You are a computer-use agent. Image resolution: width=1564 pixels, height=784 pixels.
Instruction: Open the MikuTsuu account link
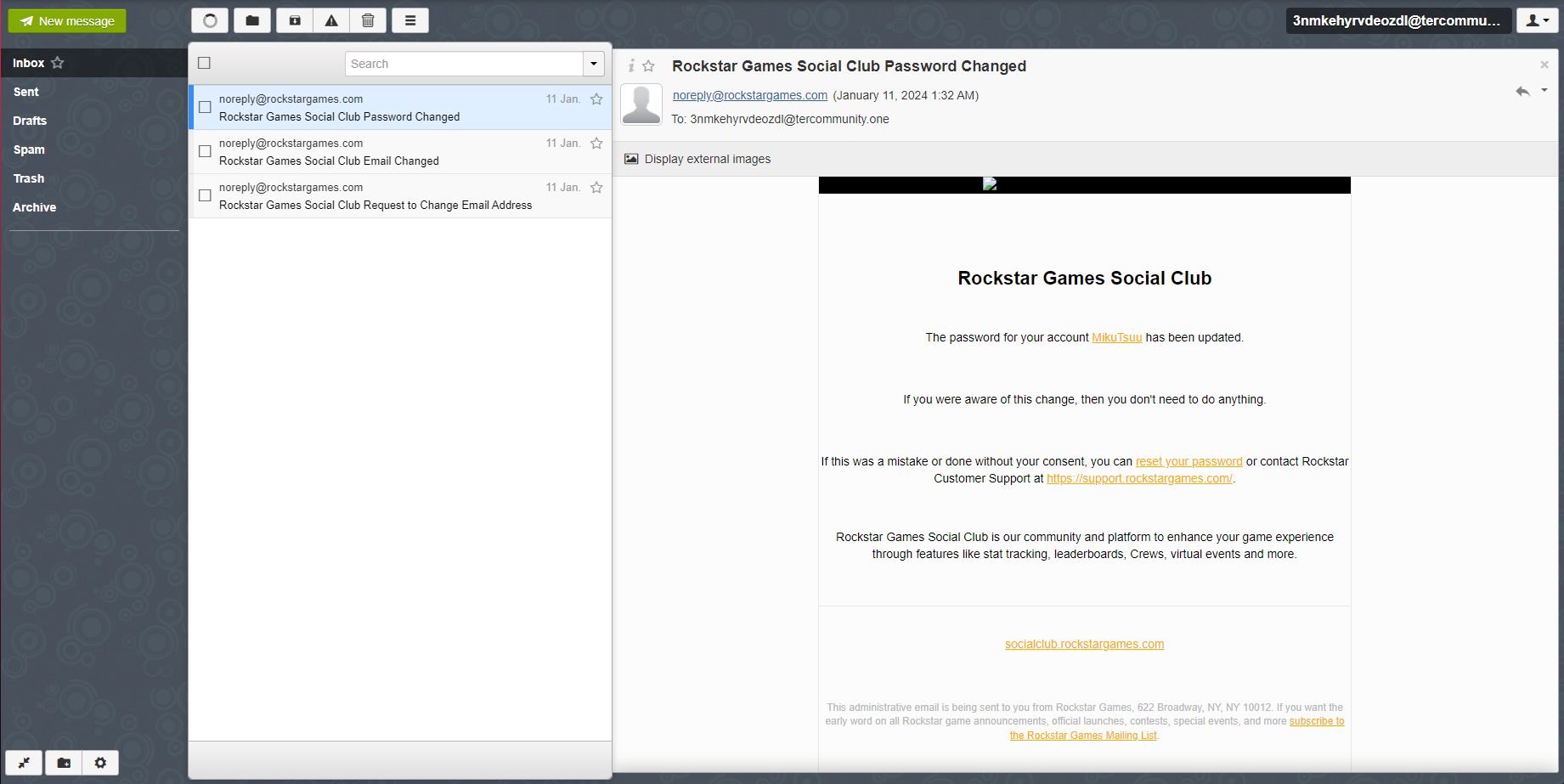tap(1116, 337)
